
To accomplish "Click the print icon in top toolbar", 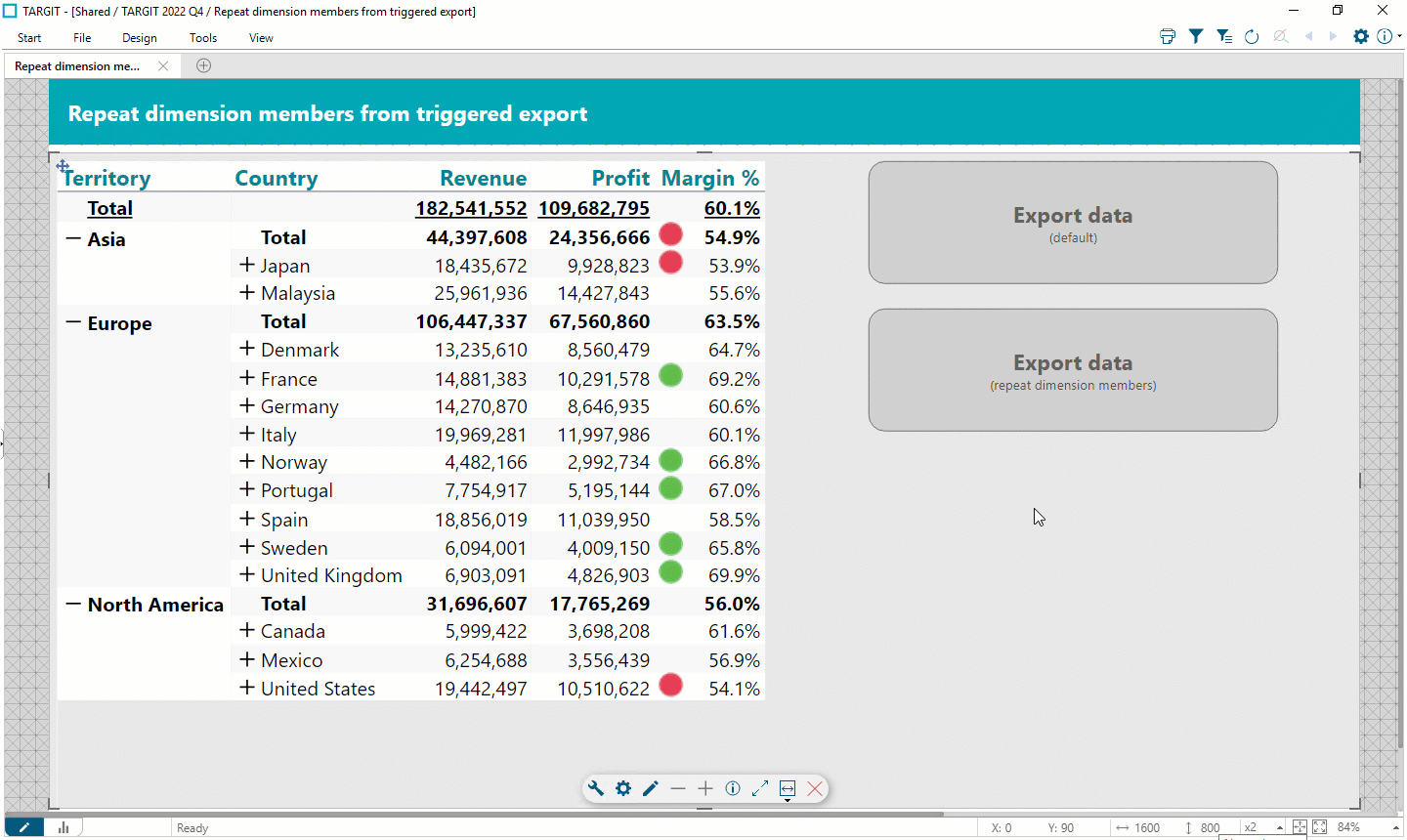I will [x=1168, y=36].
